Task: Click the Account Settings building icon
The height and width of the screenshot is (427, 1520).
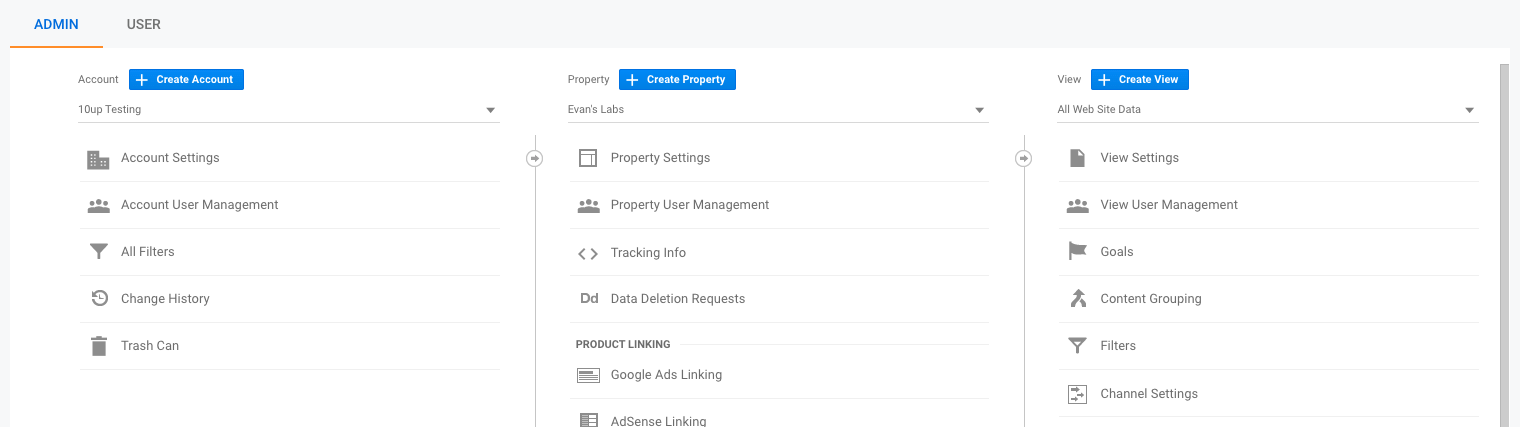Action: tap(98, 159)
